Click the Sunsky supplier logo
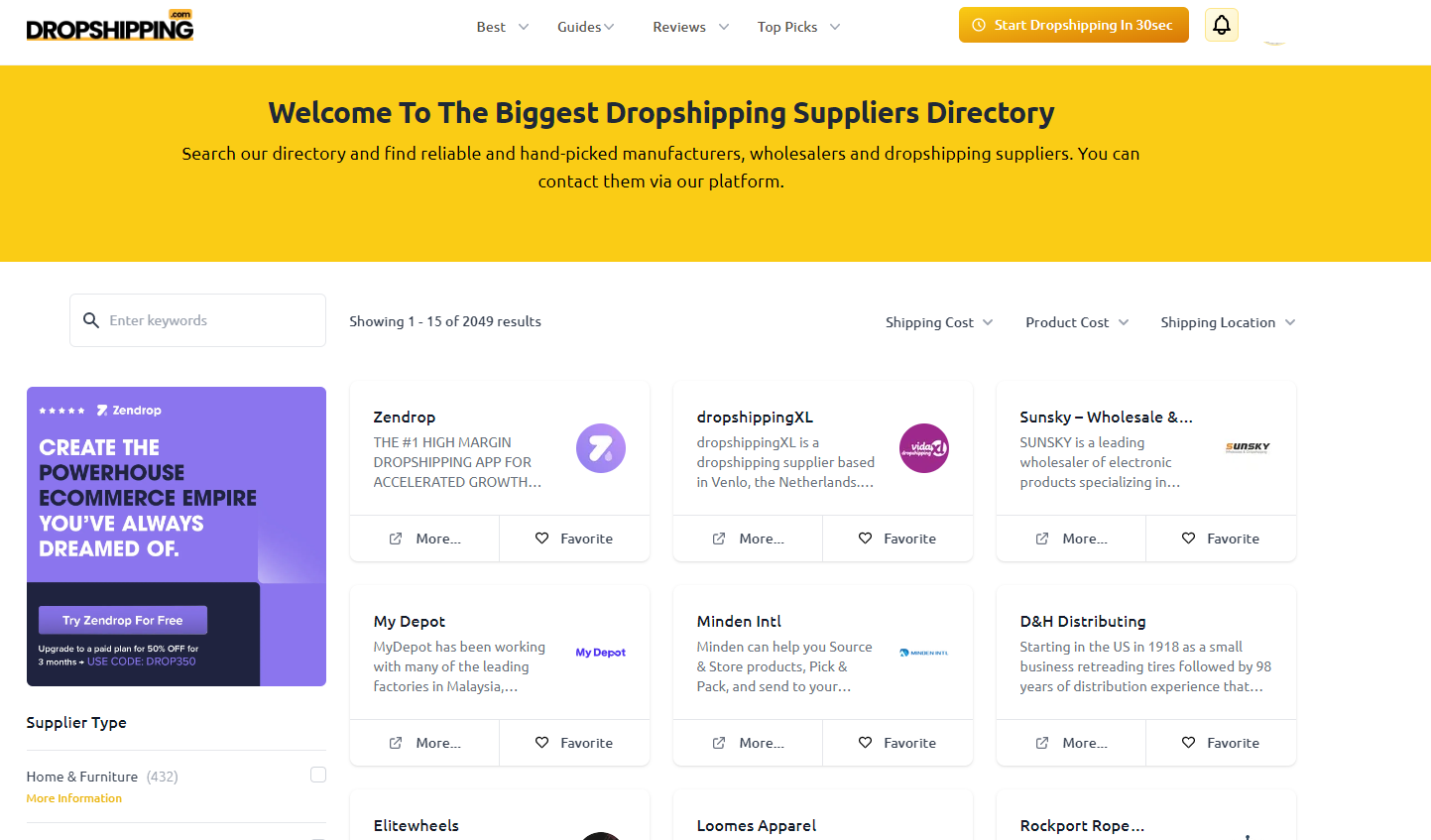 point(1248,447)
